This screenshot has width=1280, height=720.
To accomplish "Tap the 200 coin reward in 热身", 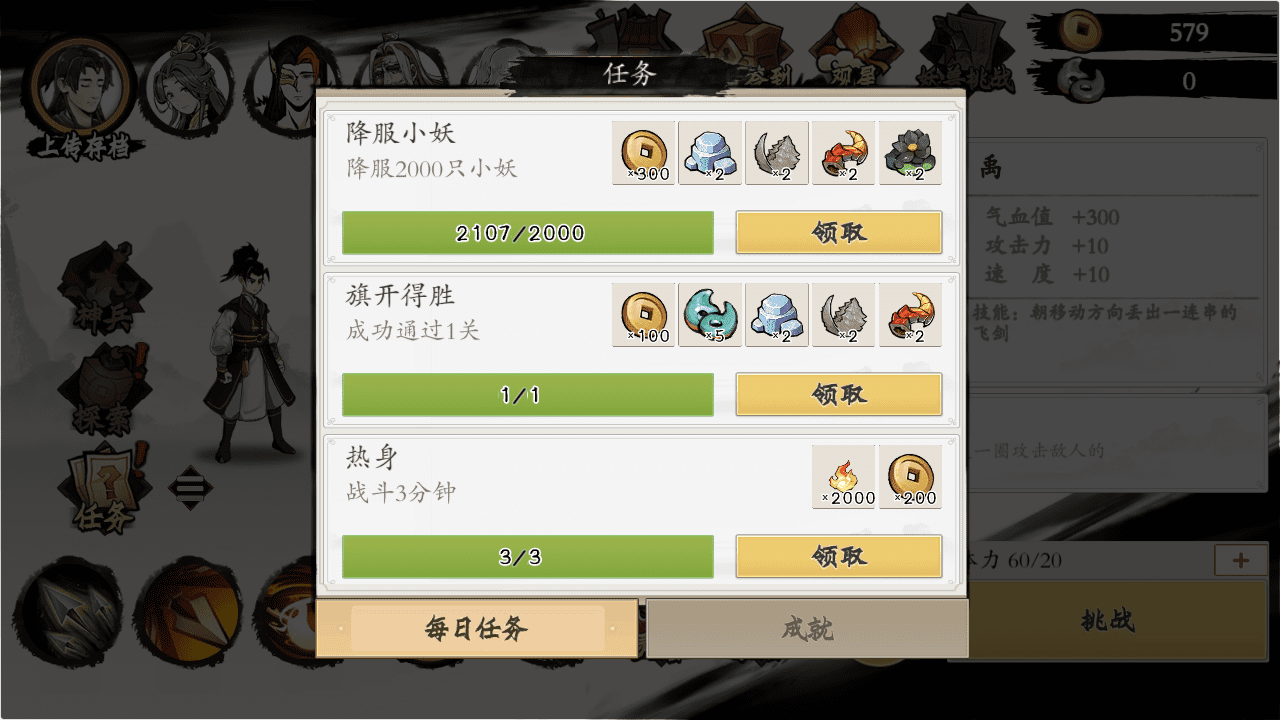I will point(910,477).
